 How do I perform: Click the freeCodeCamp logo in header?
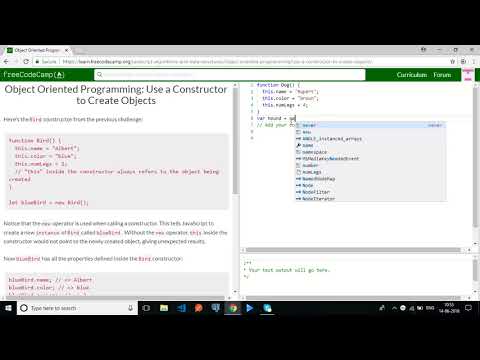click(34, 75)
